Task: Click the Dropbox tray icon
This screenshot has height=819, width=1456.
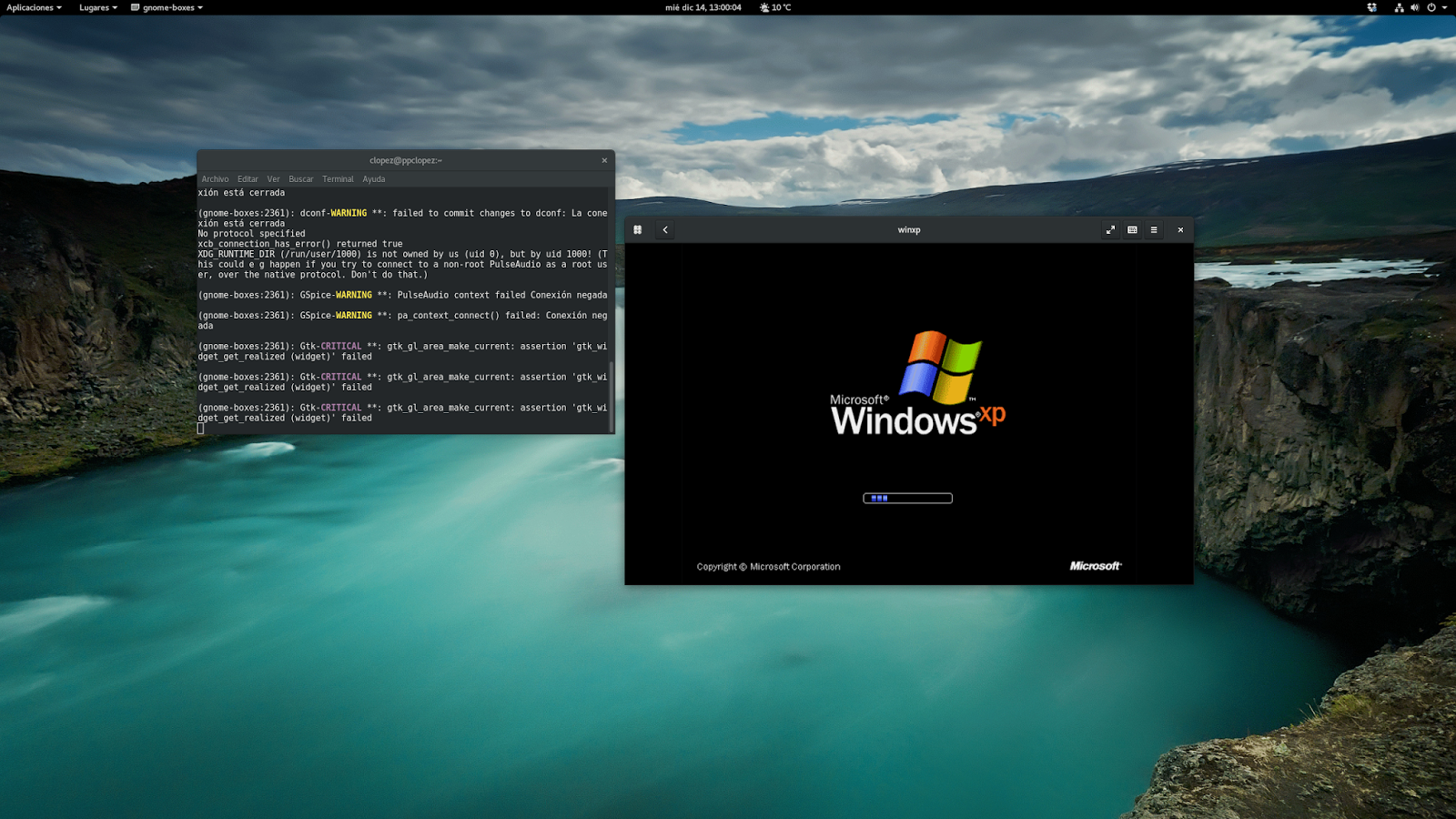Action: pyautogui.click(x=1371, y=7)
